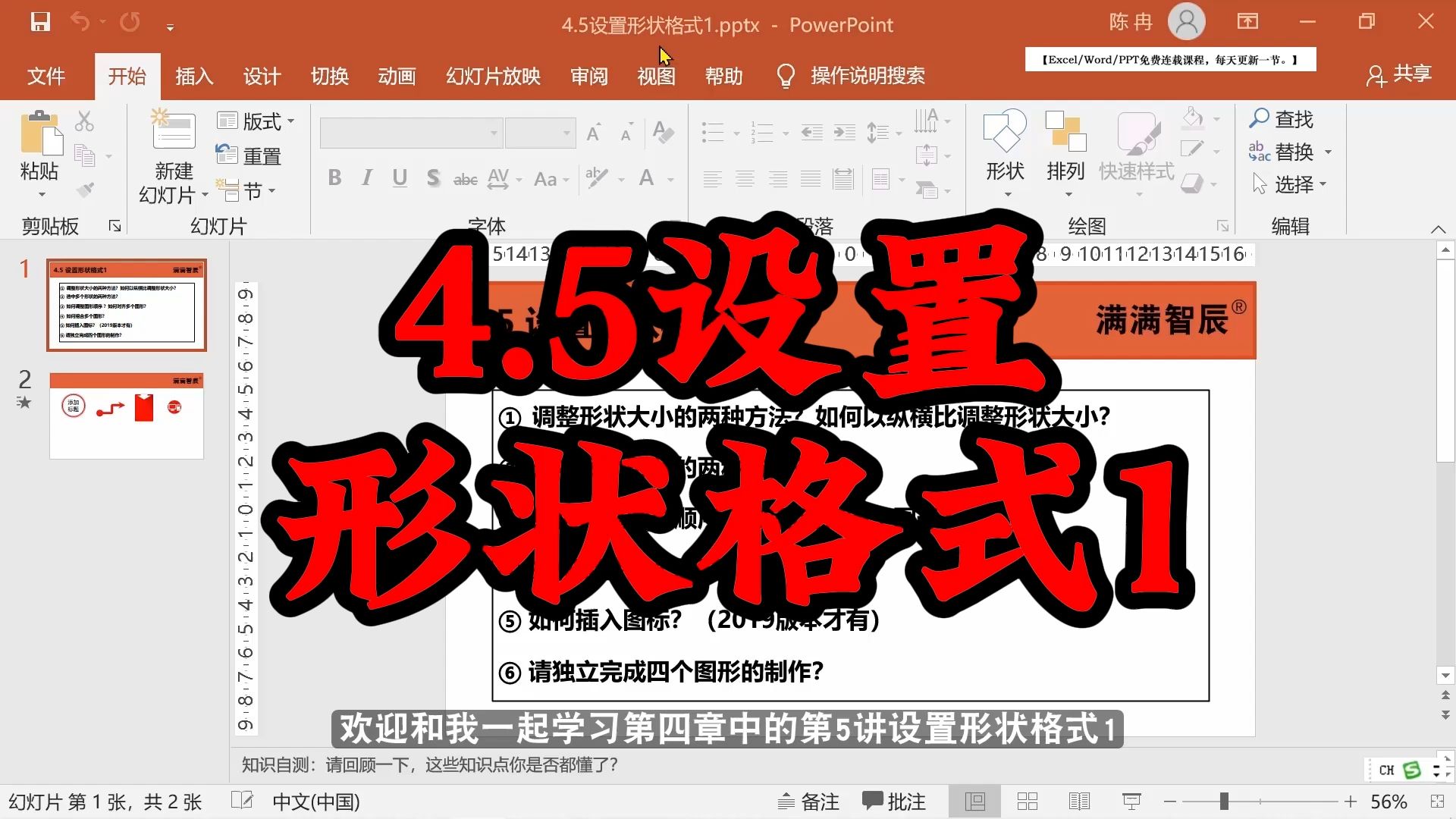Screen dimensions: 1456x819
Task: Open the 视图 (View) ribbon tab
Action: (655, 76)
